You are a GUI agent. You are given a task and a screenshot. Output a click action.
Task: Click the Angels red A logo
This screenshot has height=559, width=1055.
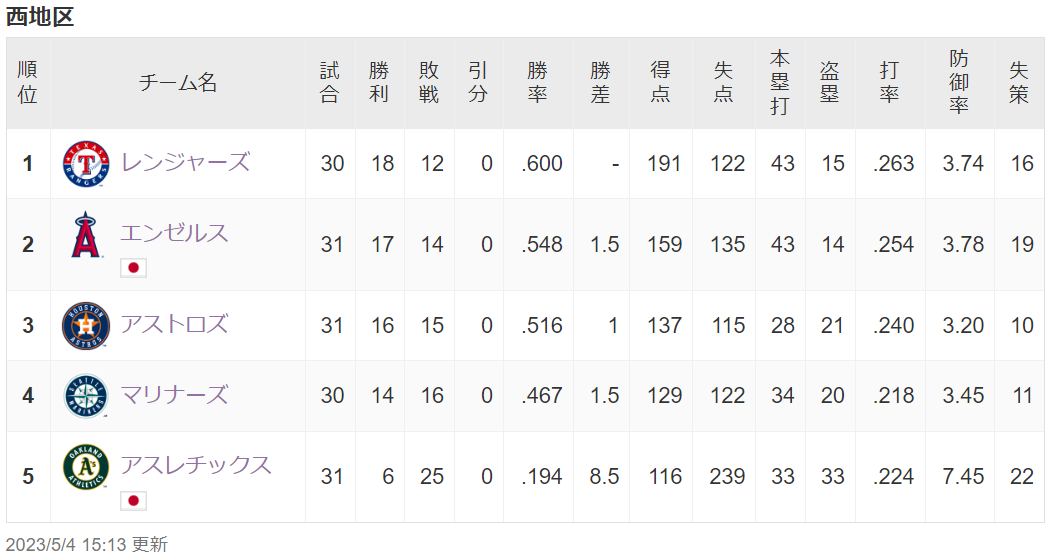coord(86,235)
